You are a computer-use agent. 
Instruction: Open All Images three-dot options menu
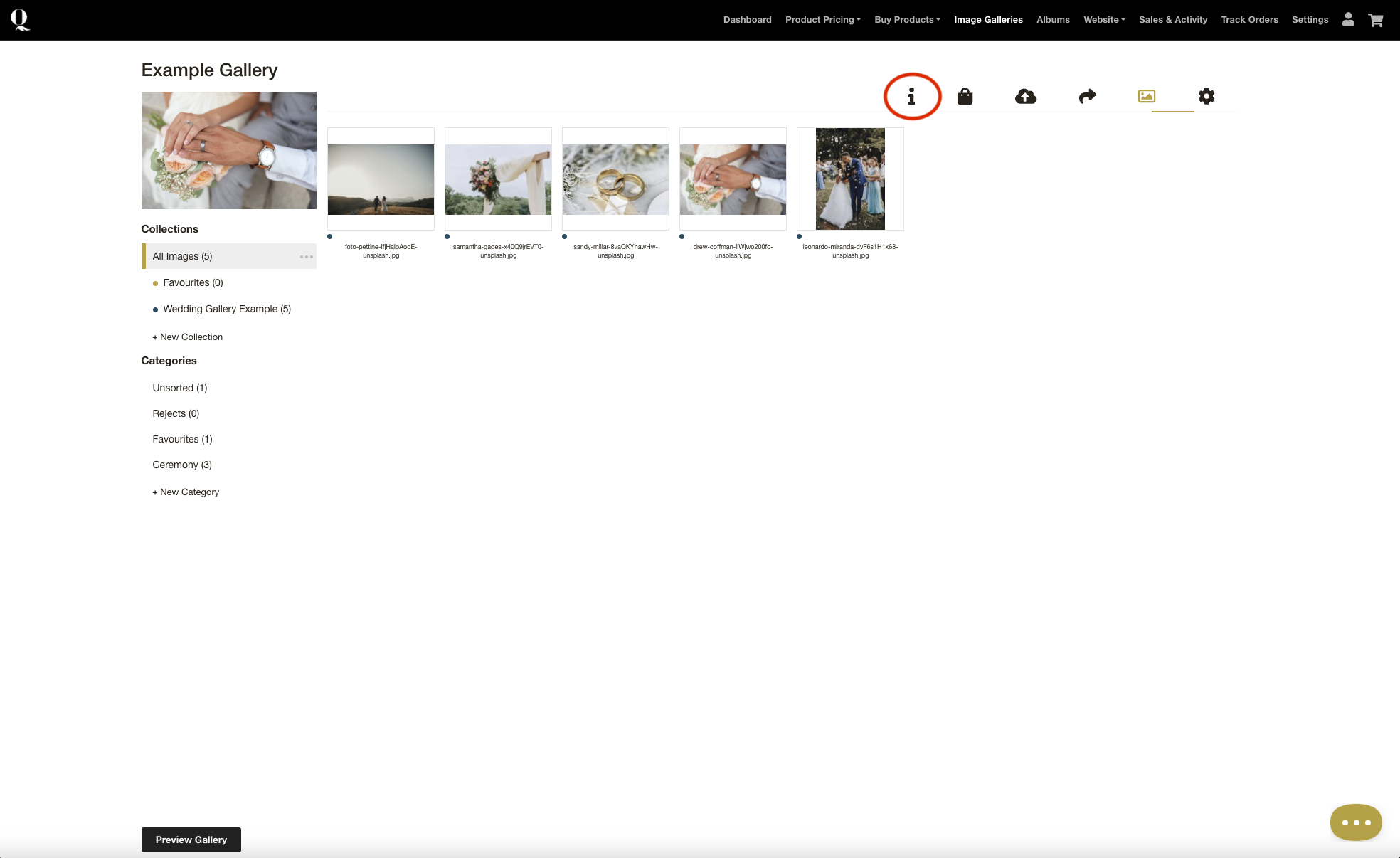tap(307, 257)
